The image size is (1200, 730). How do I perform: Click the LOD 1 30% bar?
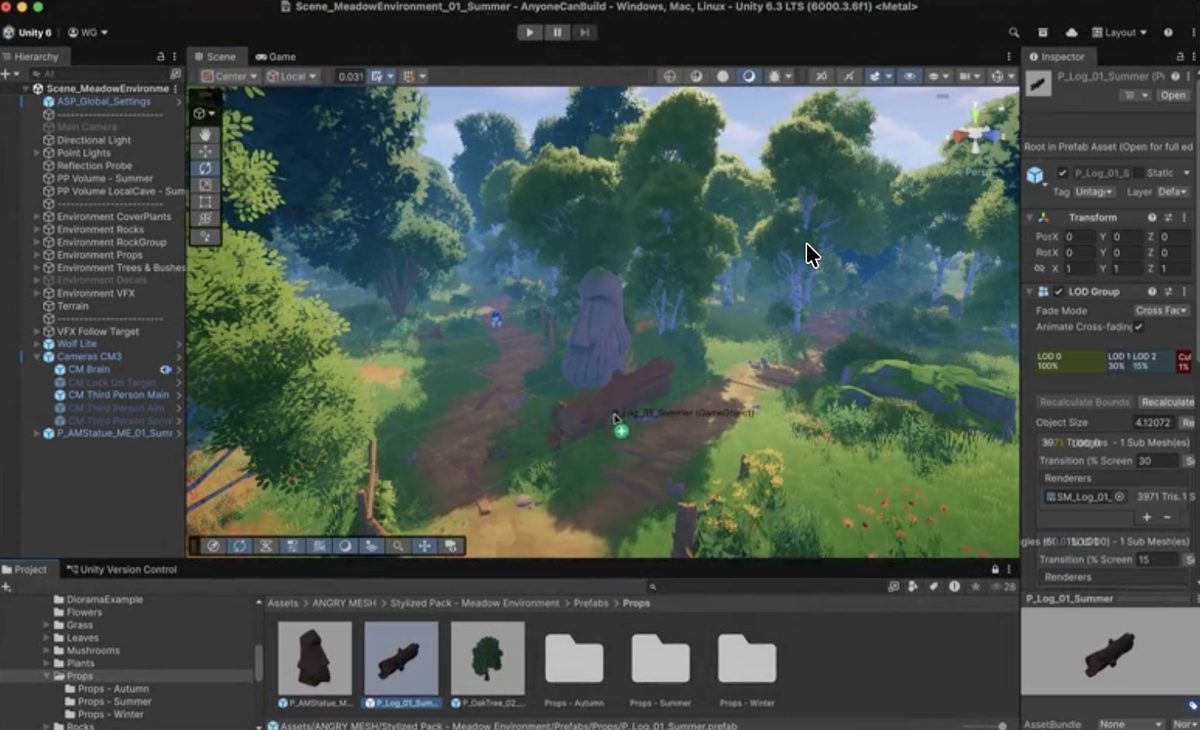click(x=1118, y=361)
